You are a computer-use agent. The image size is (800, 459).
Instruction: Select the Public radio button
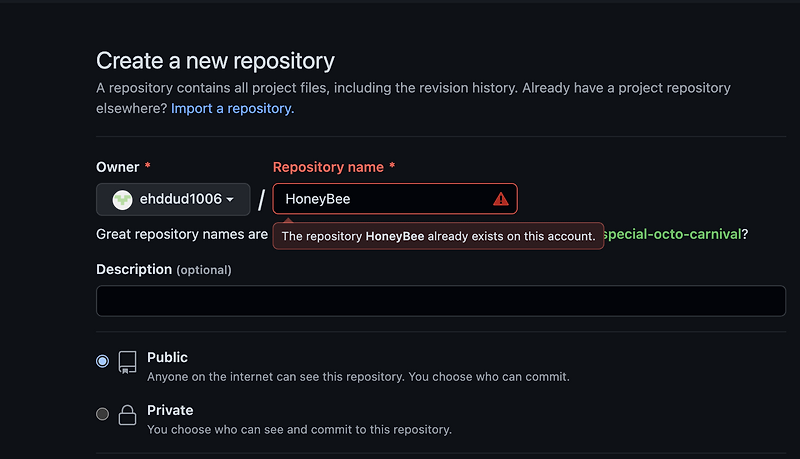[x=103, y=361]
